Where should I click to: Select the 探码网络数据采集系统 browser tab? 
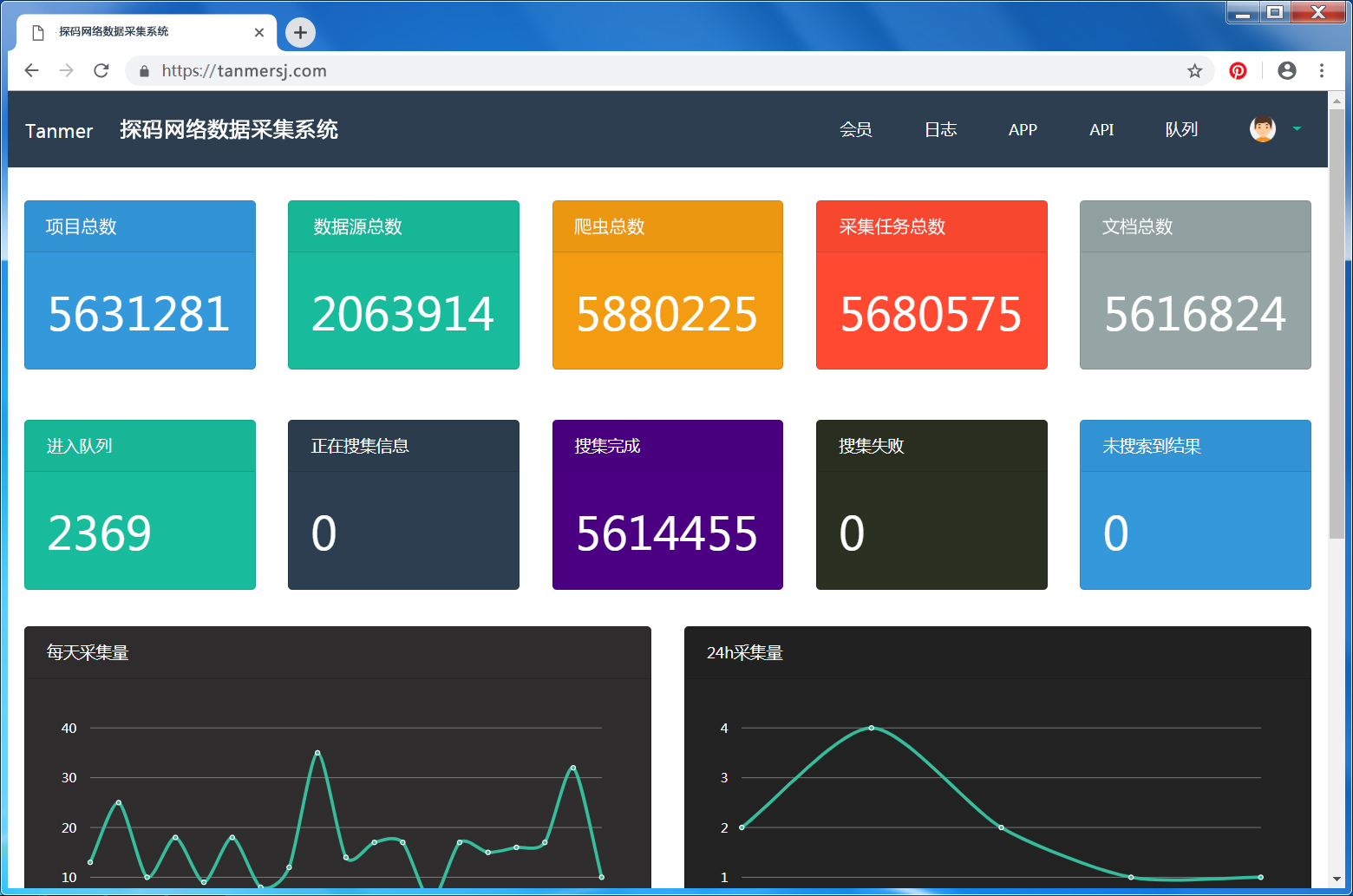click(x=146, y=33)
